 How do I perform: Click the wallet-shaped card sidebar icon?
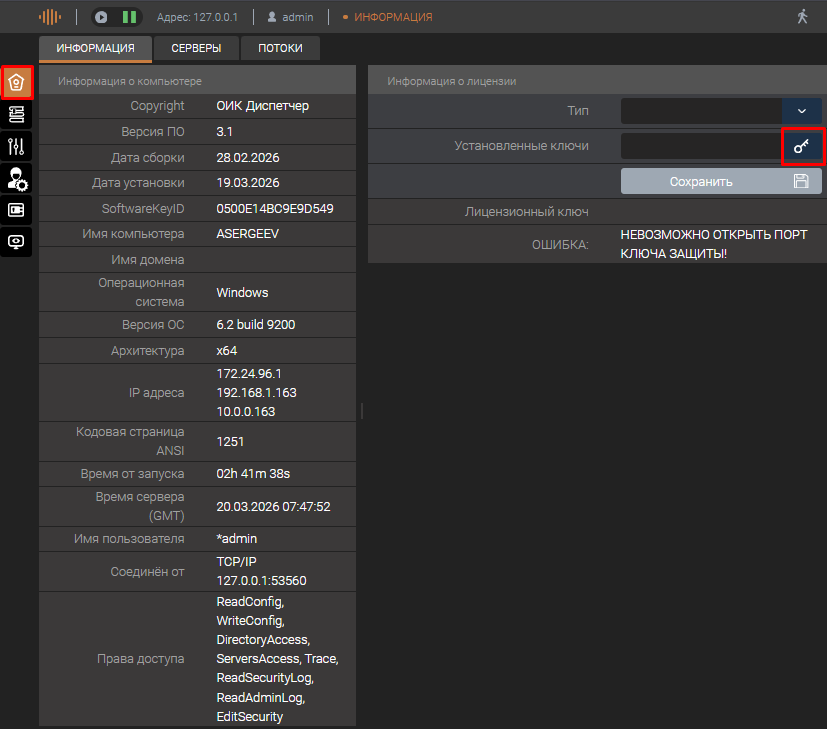pos(17,210)
